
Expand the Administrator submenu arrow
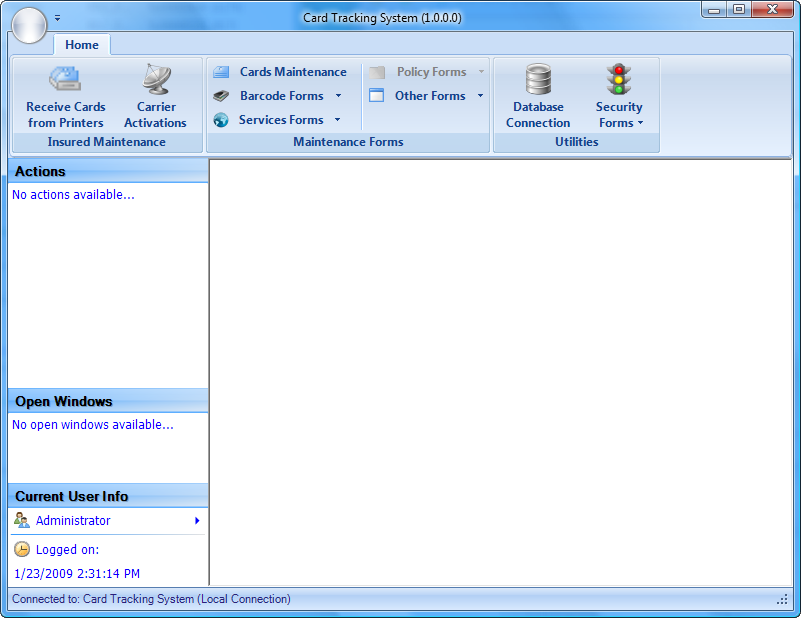tap(197, 520)
